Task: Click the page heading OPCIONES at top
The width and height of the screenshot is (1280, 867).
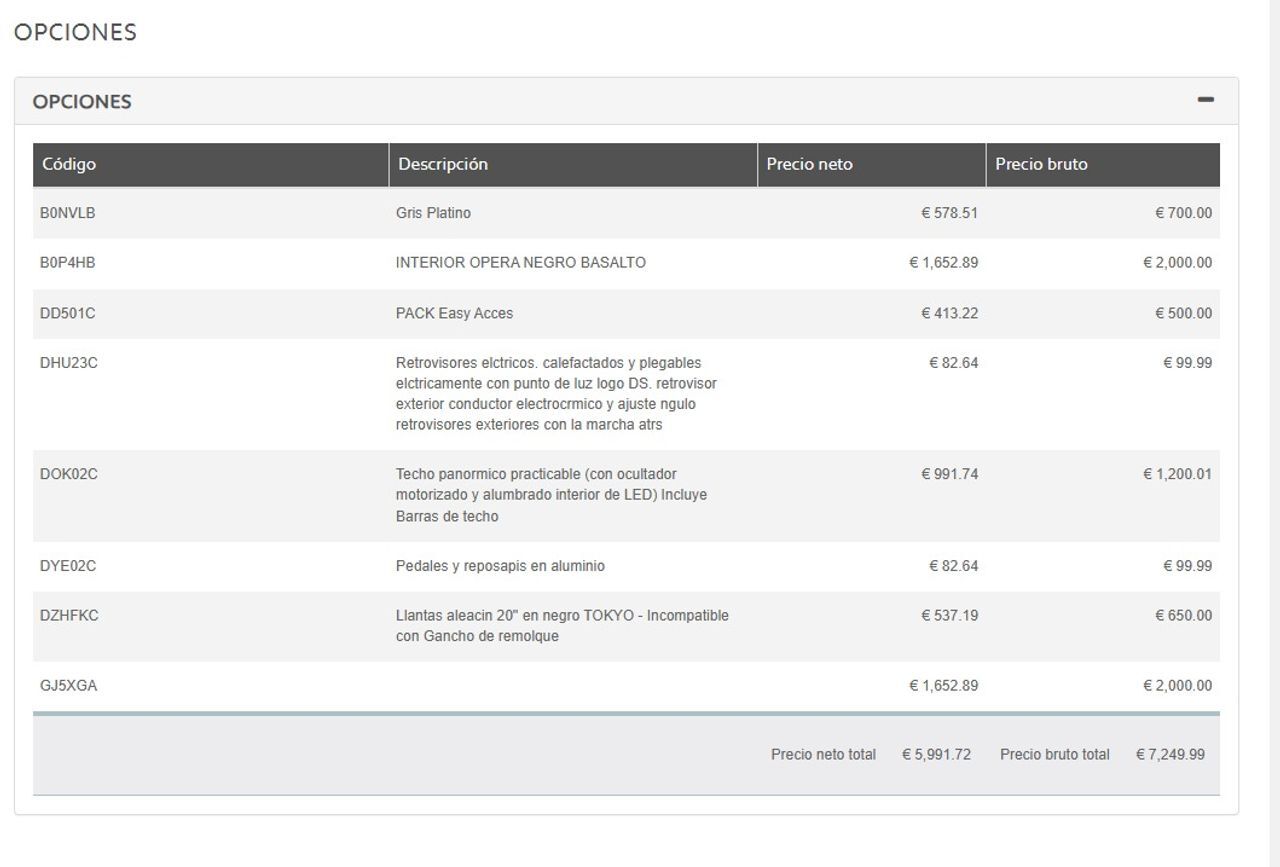Action: pyautogui.click(x=75, y=32)
